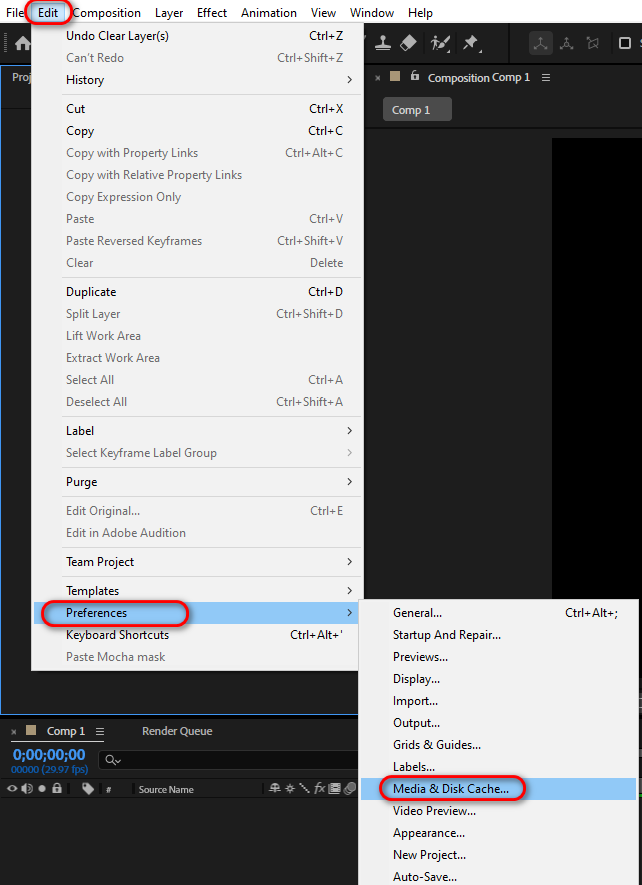642x885 pixels.
Task: Activate the View Axis mode icon
Action: pos(592,43)
